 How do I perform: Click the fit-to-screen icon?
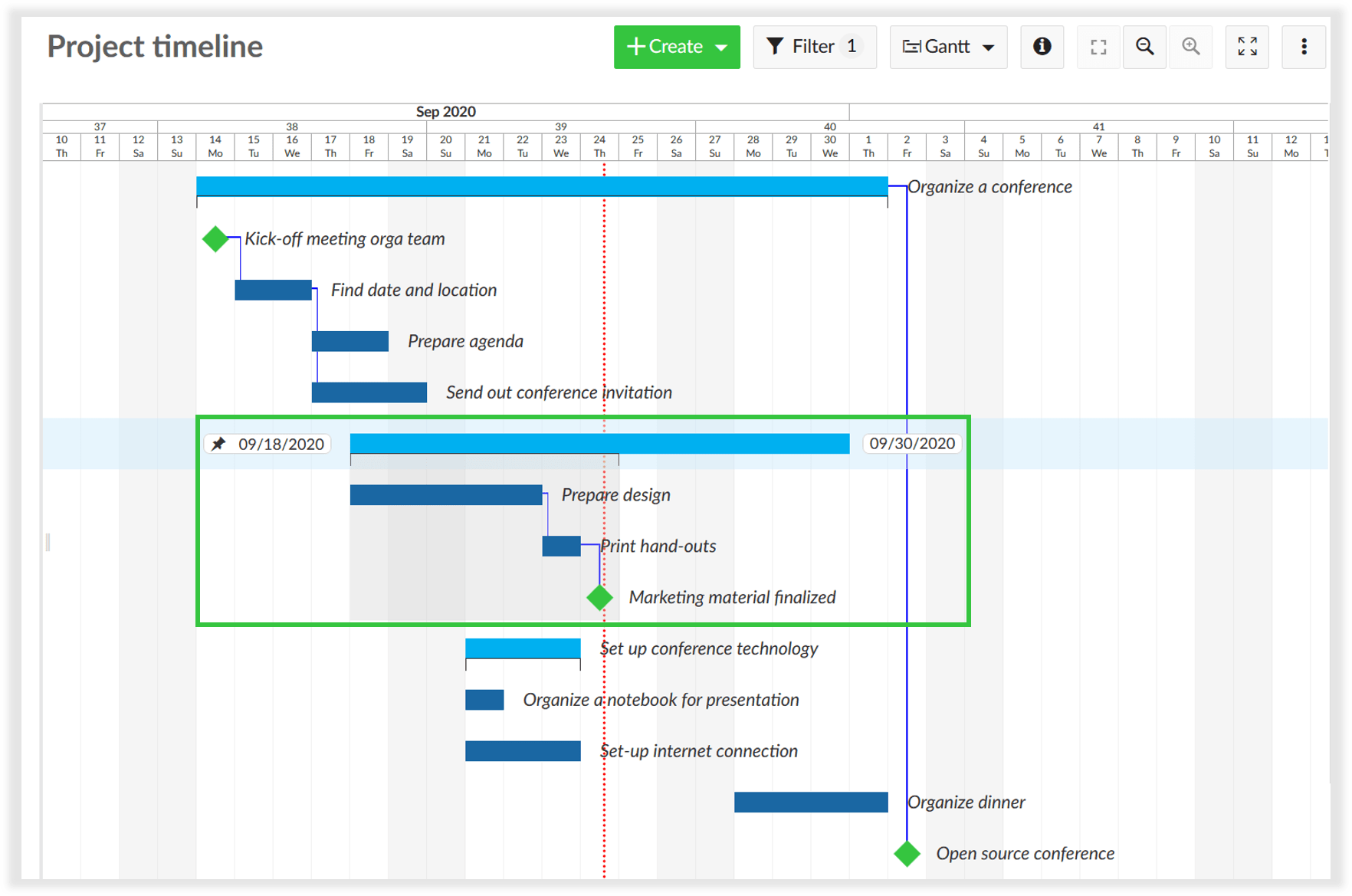[x=1098, y=47]
